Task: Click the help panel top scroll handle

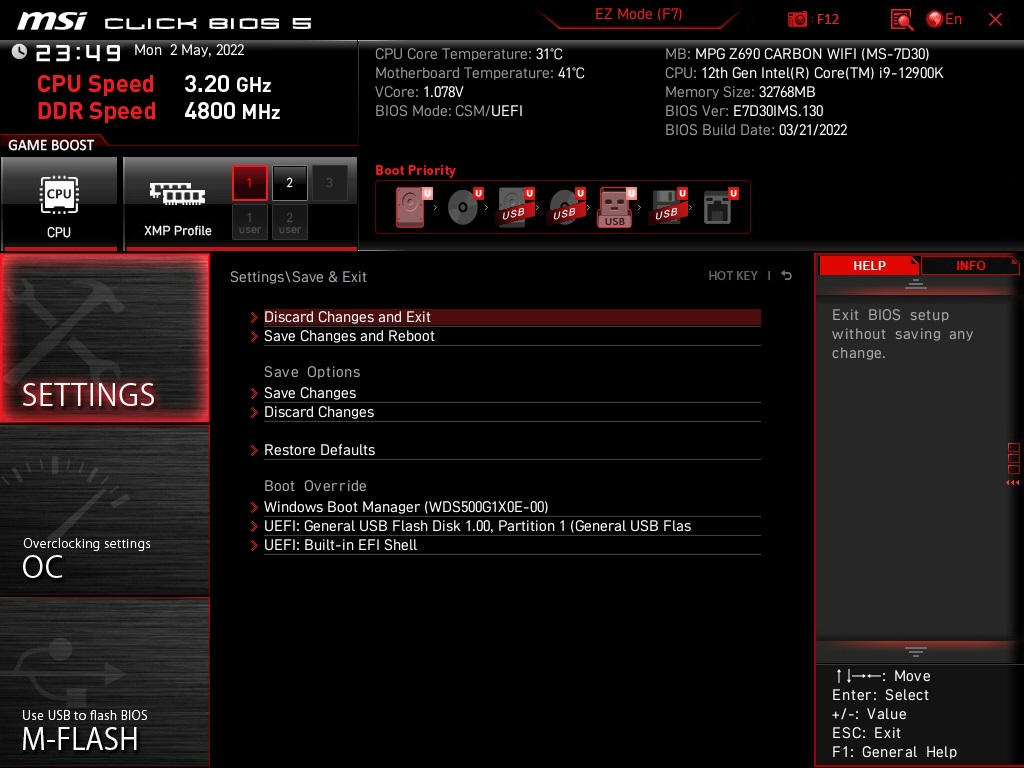Action: pyautogui.click(x=916, y=284)
